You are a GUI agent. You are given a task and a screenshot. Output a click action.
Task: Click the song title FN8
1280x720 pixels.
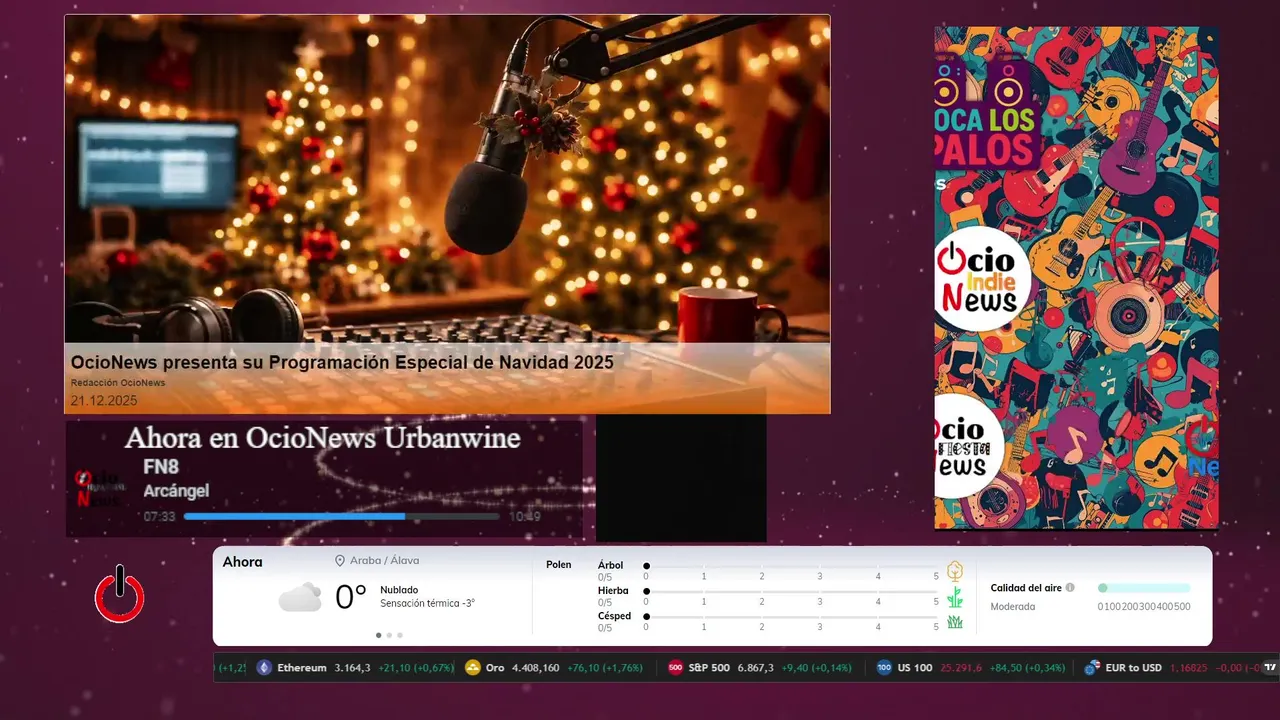point(160,466)
